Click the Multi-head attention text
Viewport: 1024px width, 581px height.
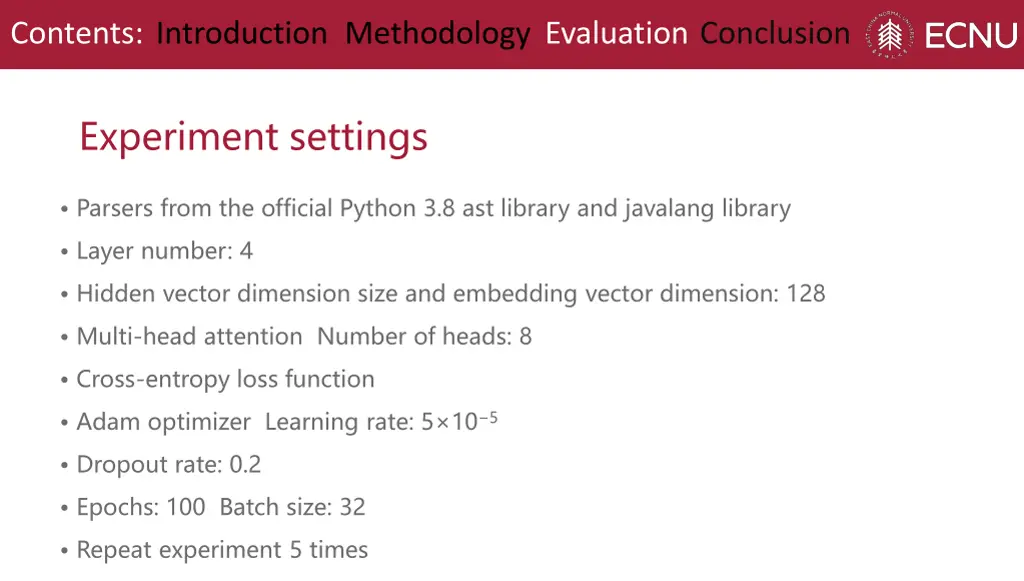tap(189, 337)
